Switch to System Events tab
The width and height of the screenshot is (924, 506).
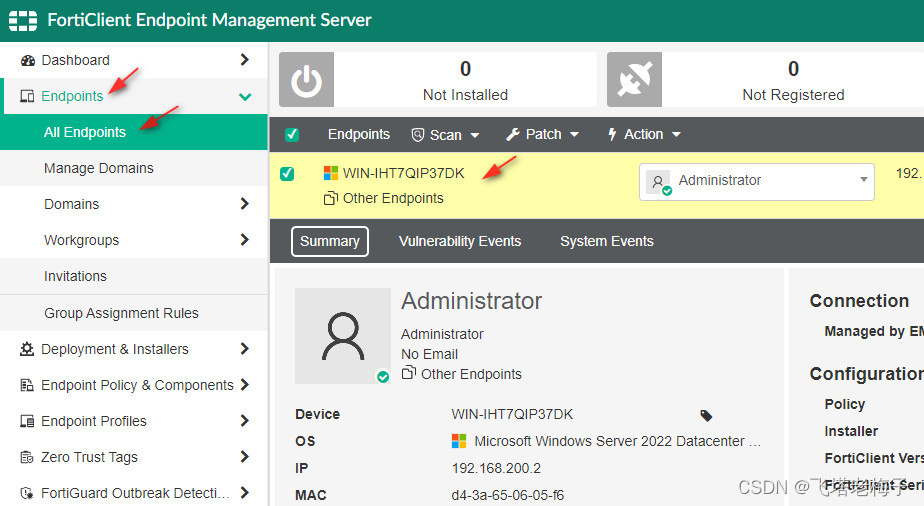(x=607, y=242)
